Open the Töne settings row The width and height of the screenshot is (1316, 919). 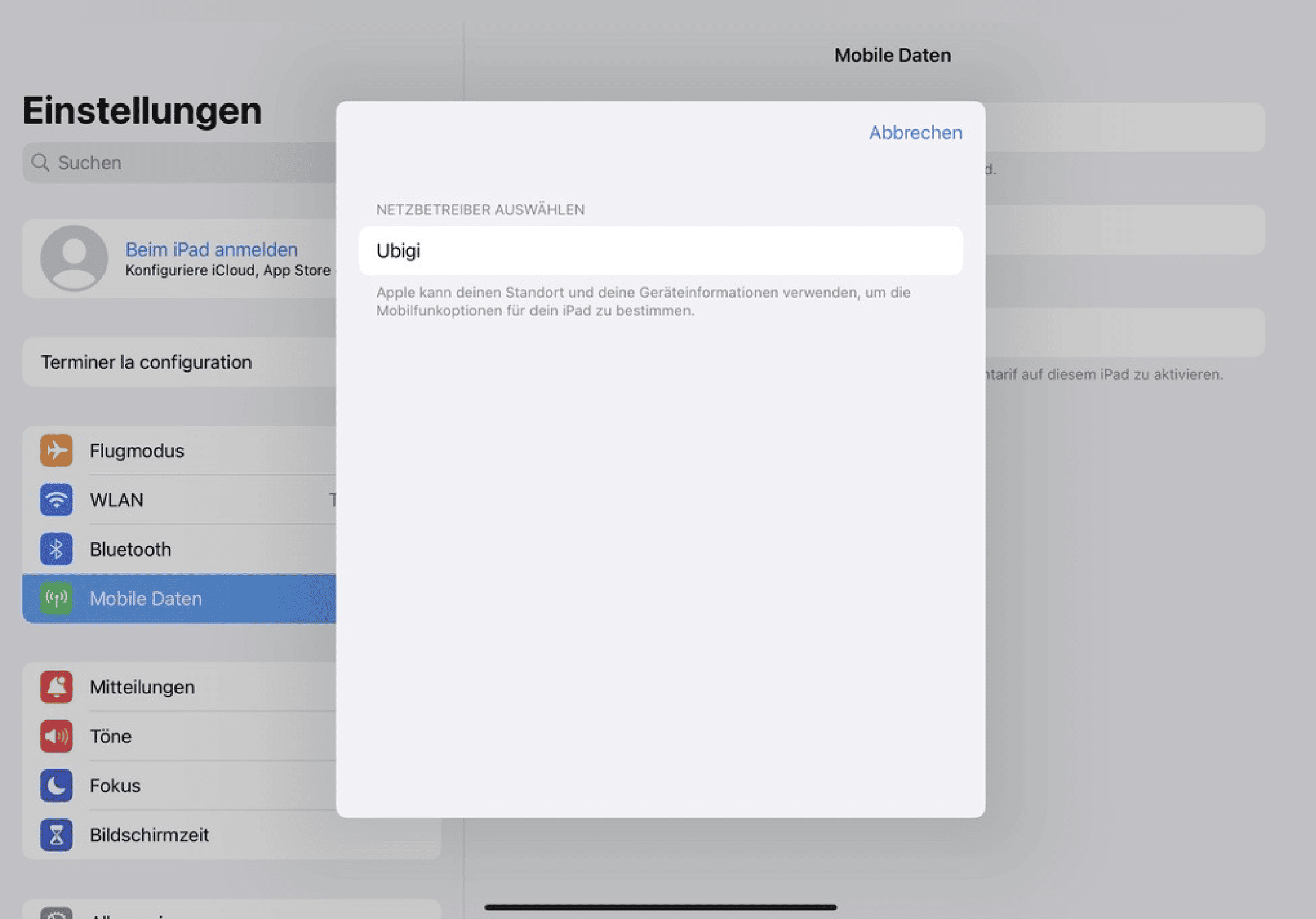point(179,736)
